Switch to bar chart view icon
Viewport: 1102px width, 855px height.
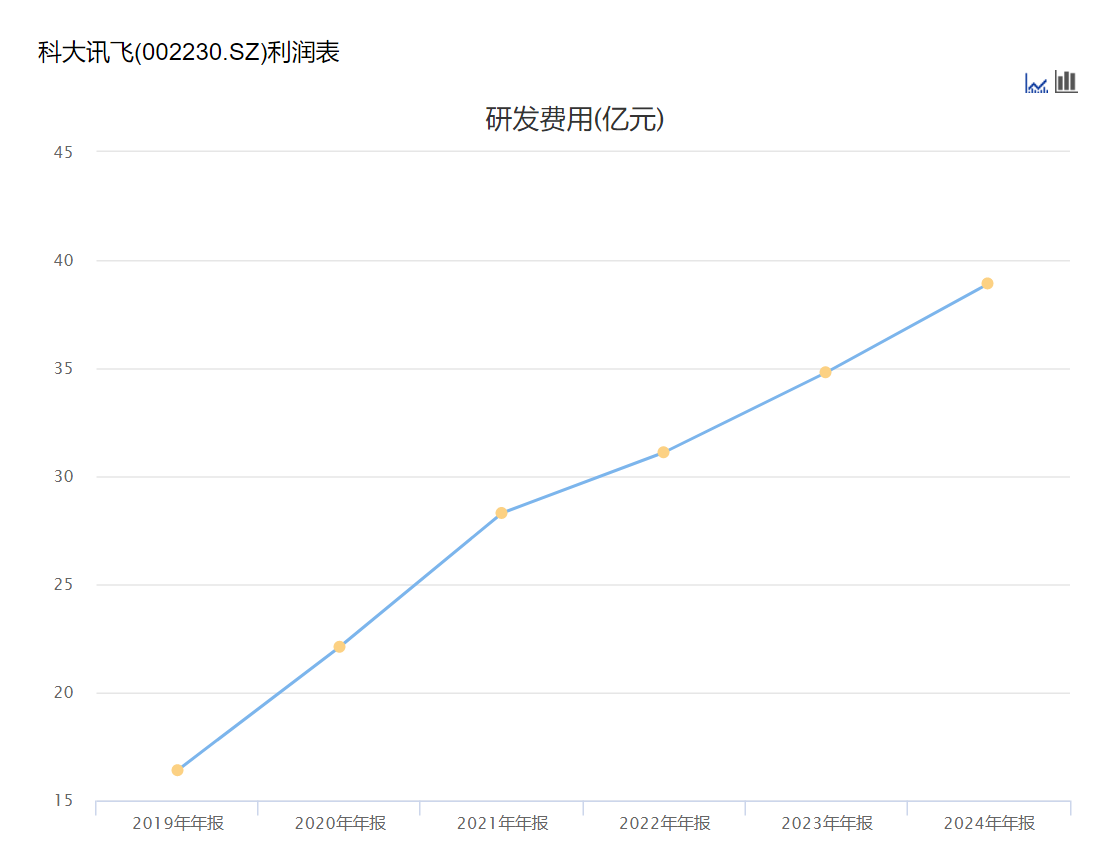coord(1066,81)
